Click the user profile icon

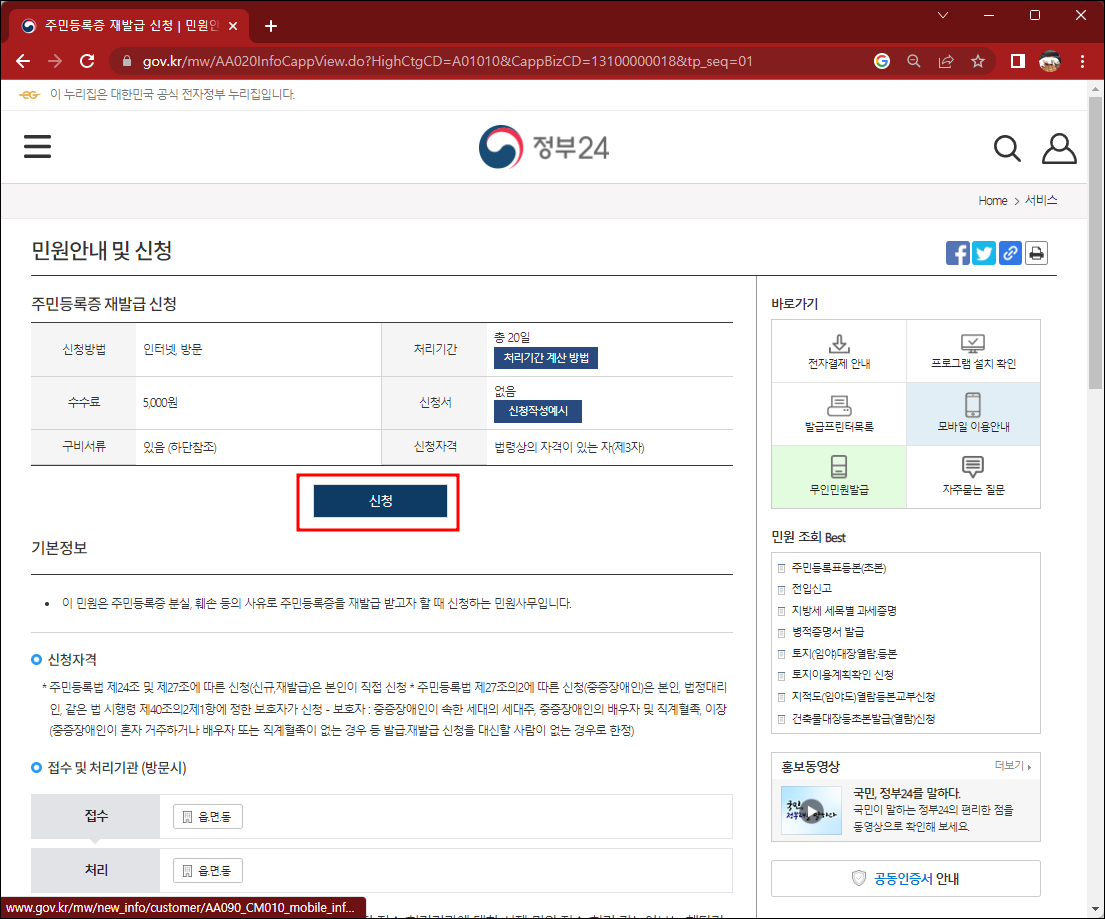pos(1059,147)
